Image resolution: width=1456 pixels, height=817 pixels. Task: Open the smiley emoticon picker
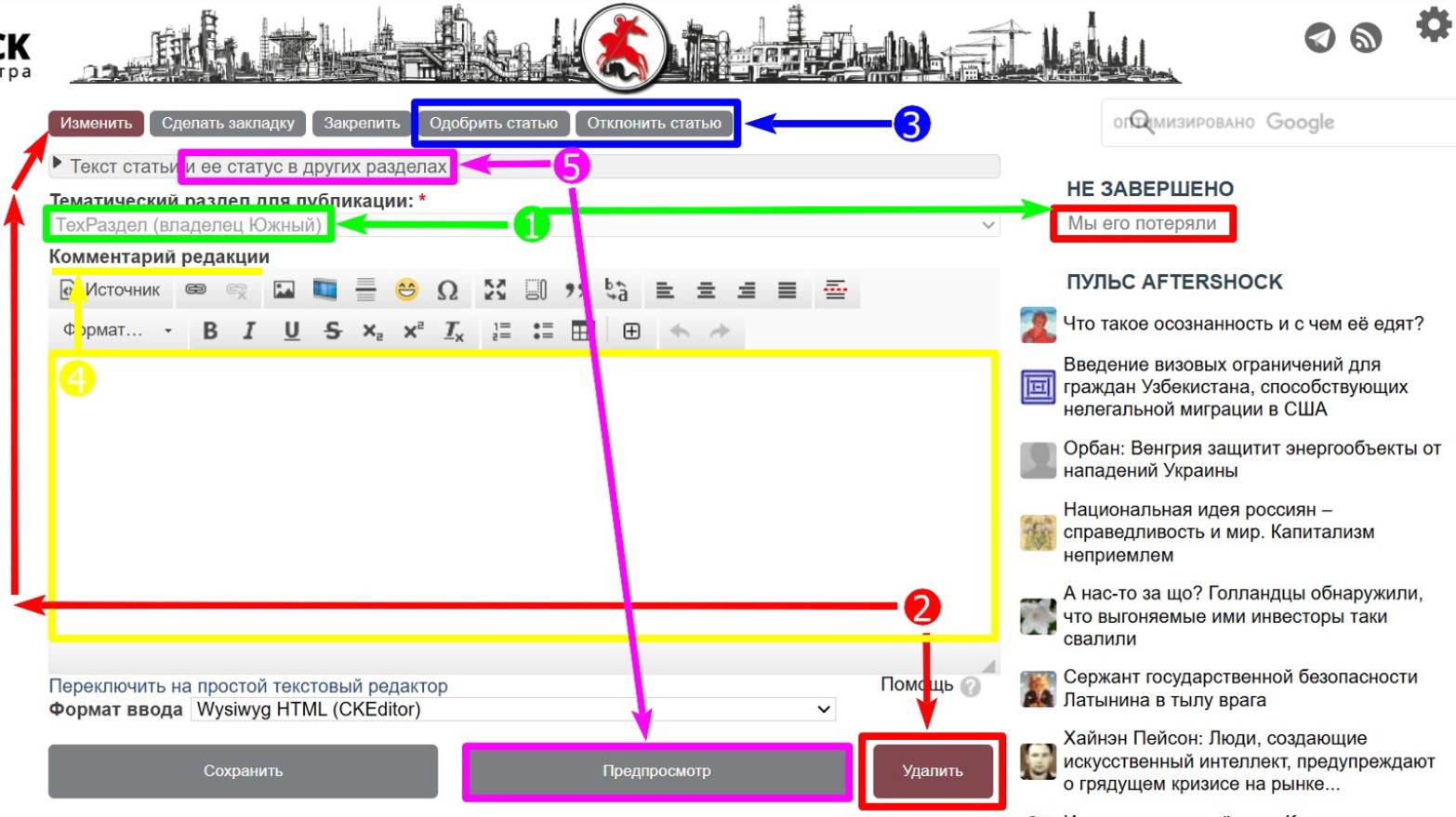point(406,290)
